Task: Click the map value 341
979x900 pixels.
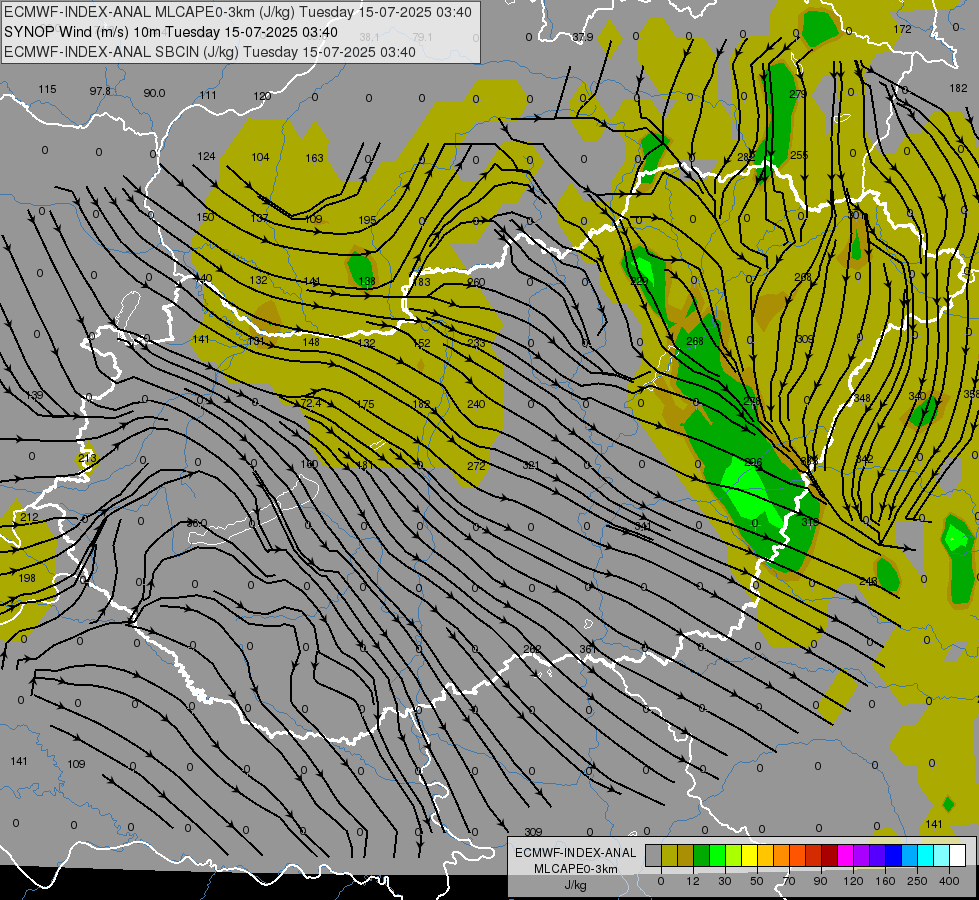Action: click(x=643, y=526)
